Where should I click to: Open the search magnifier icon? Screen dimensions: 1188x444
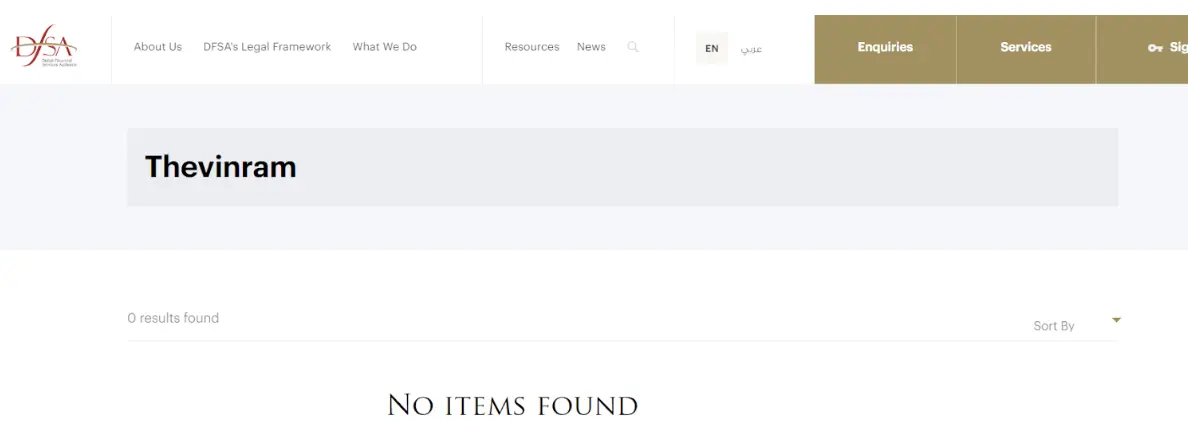tap(633, 47)
